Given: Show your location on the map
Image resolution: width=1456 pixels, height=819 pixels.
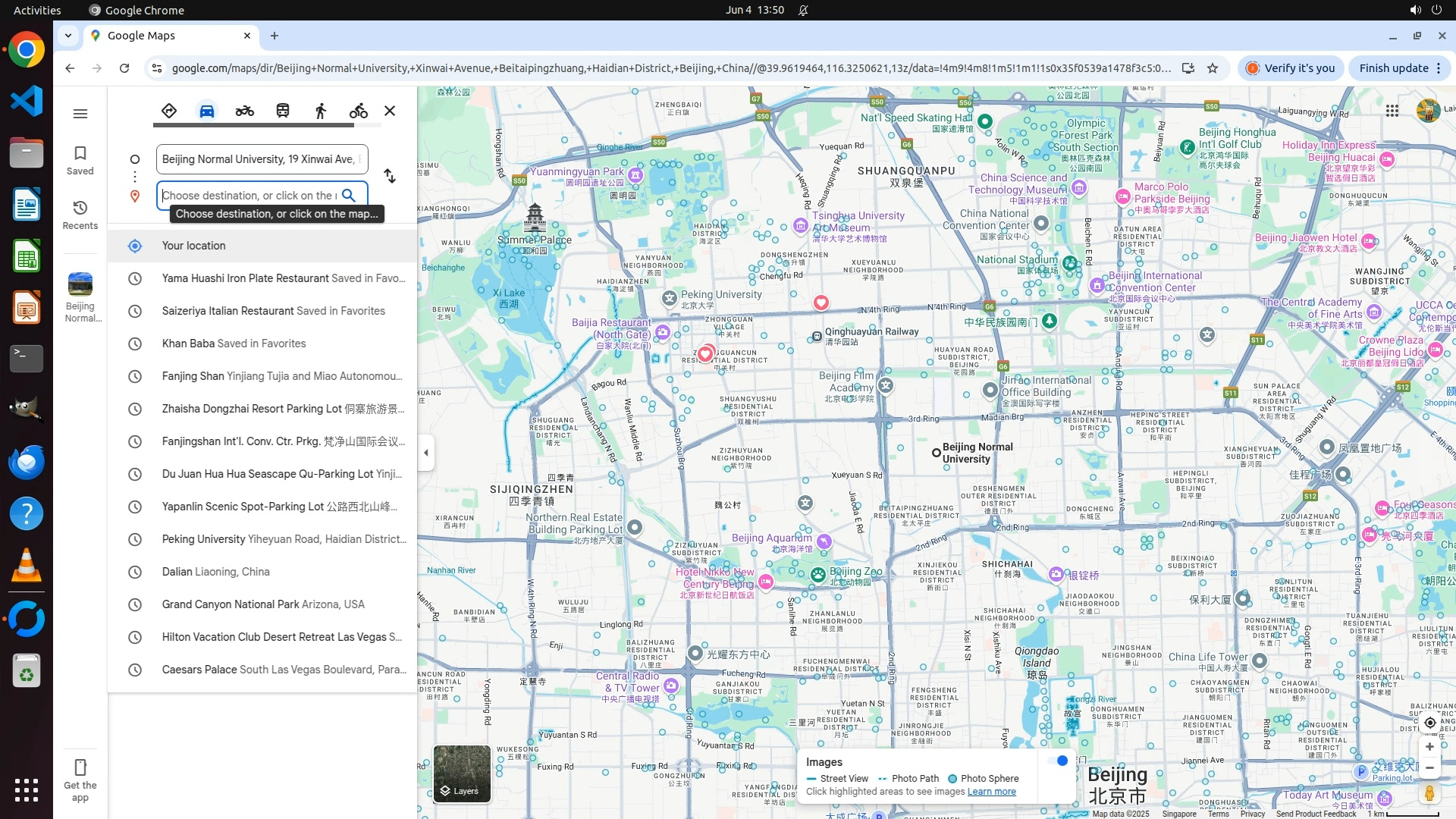Looking at the screenshot, I should [1429, 723].
